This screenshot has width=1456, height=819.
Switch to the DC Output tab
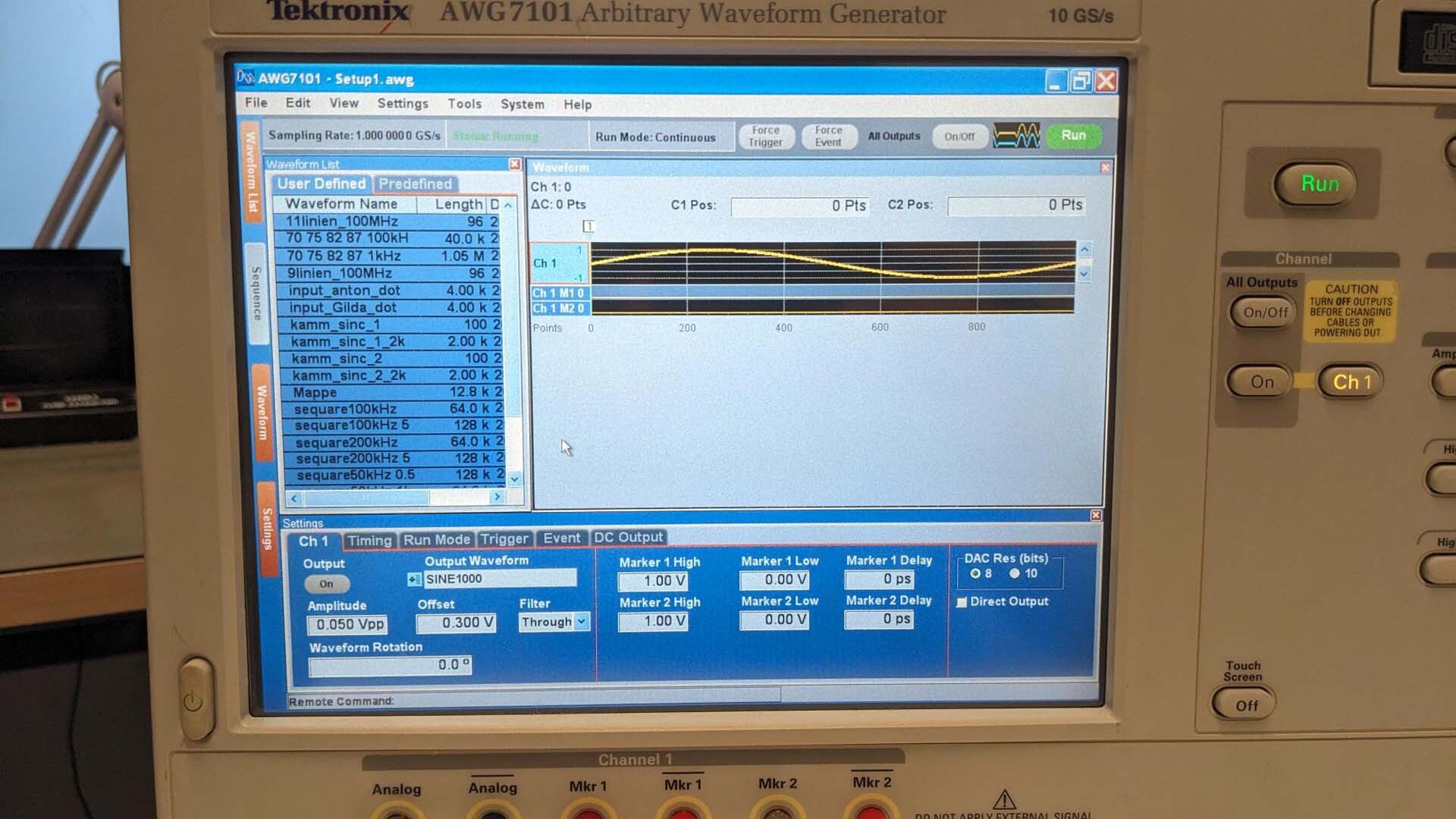point(629,538)
